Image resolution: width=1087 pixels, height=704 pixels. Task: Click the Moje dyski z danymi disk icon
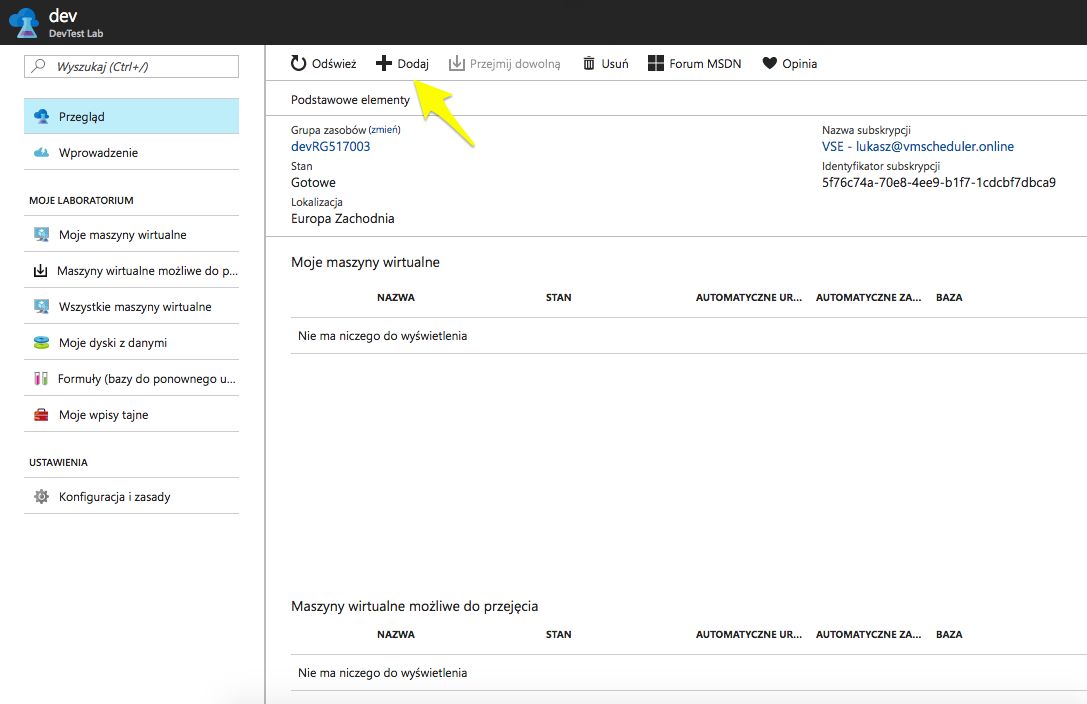(42, 342)
